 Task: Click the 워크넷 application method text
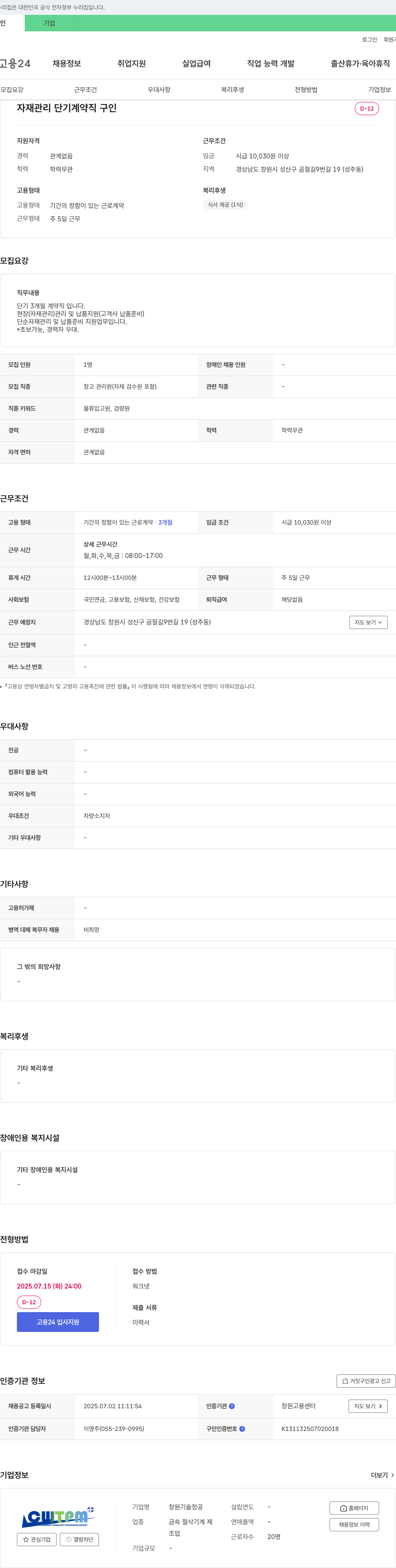141,1286
